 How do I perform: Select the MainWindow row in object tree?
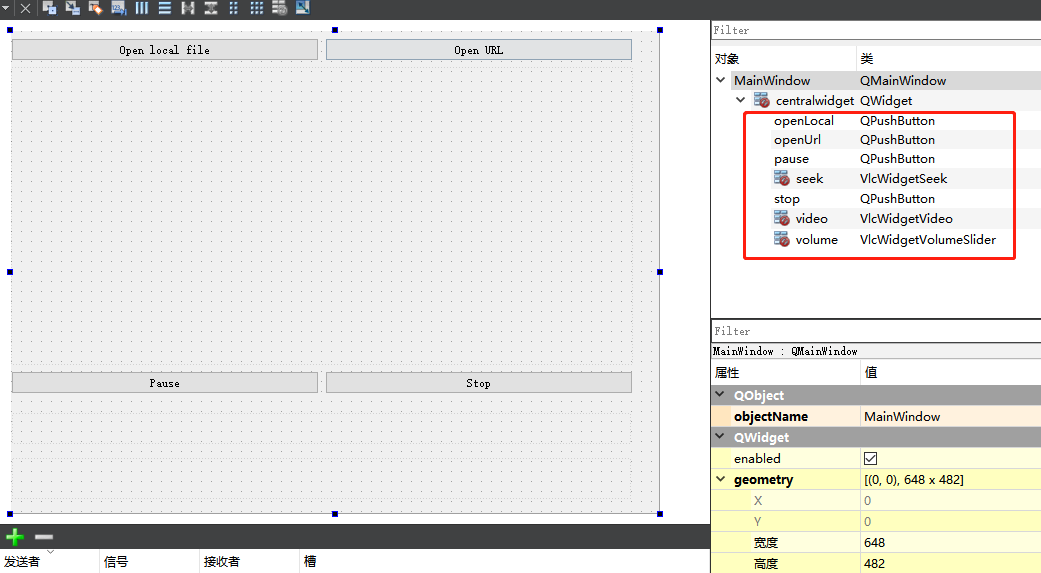(886, 80)
